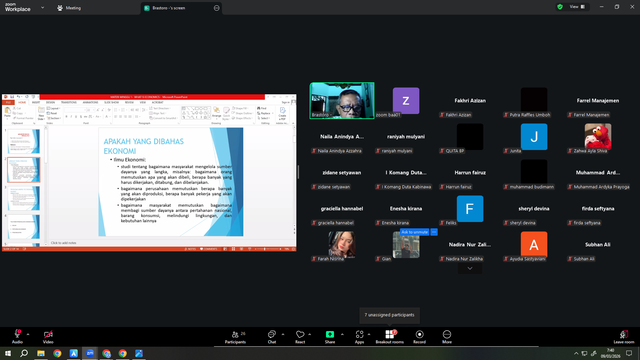Viewport: 640px width, 360px height.
Task: Open the Chat panel
Action: [272, 336]
